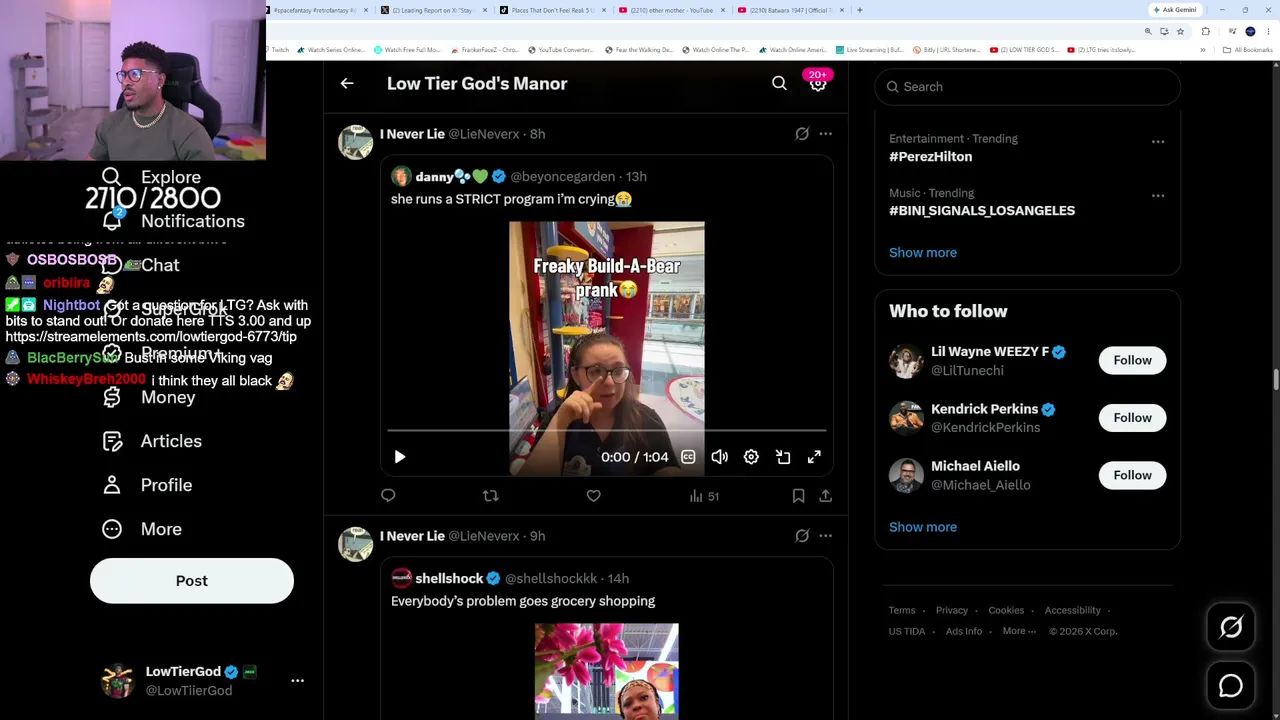Open video playback settings gear
This screenshot has height=720, width=1280.
click(x=751, y=457)
